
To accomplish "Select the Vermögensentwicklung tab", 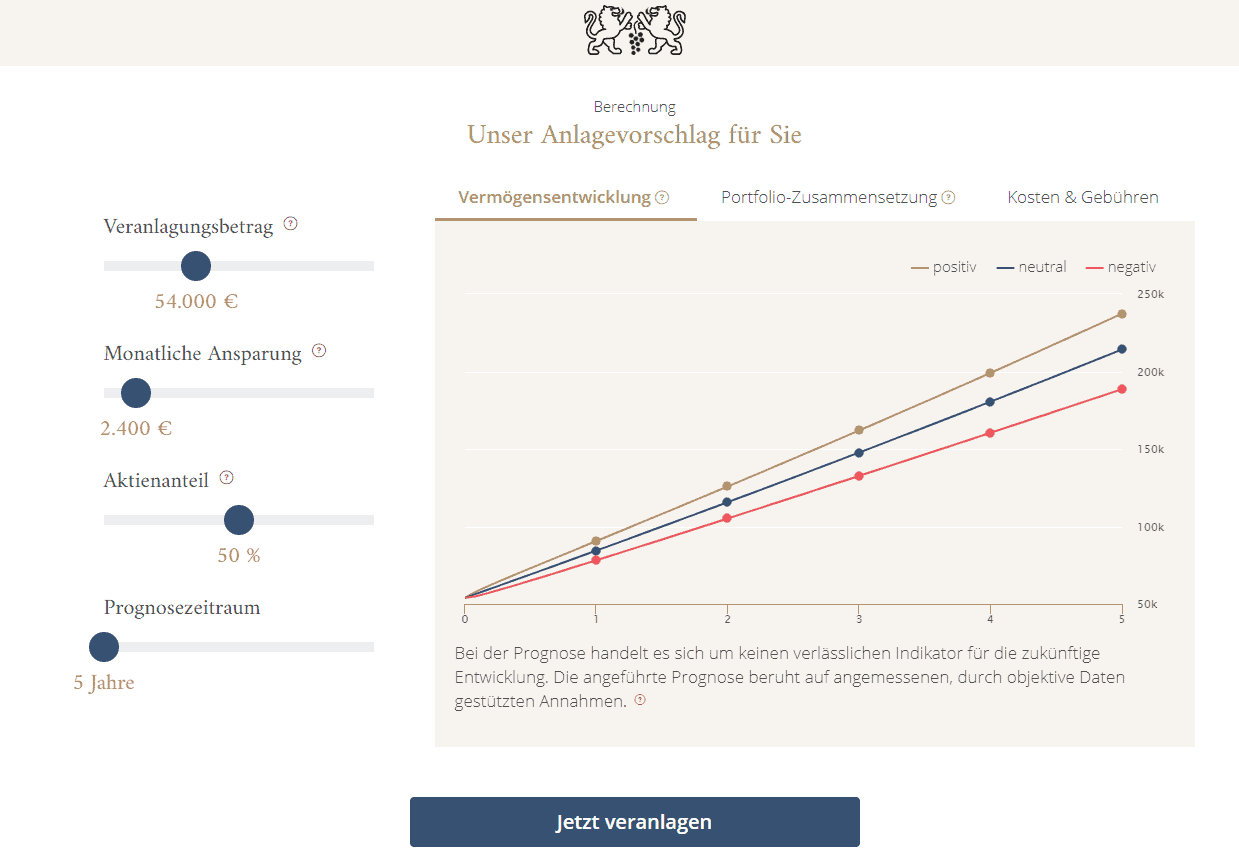I will tap(565, 198).
